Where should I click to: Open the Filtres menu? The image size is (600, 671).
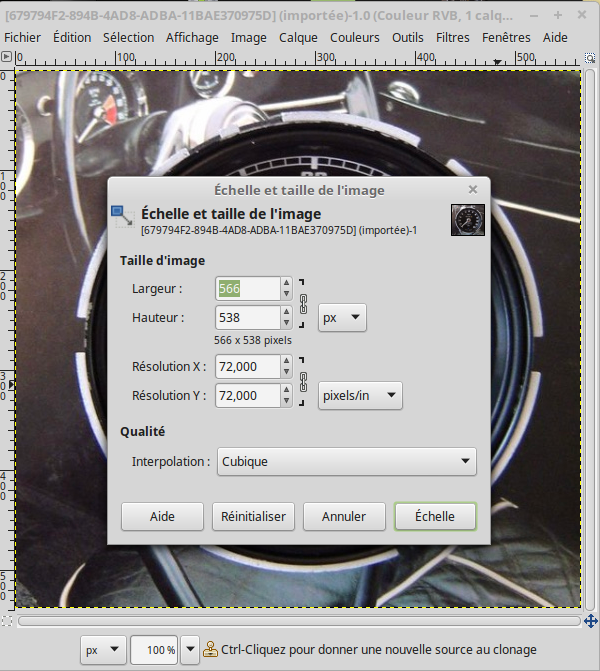tap(453, 38)
